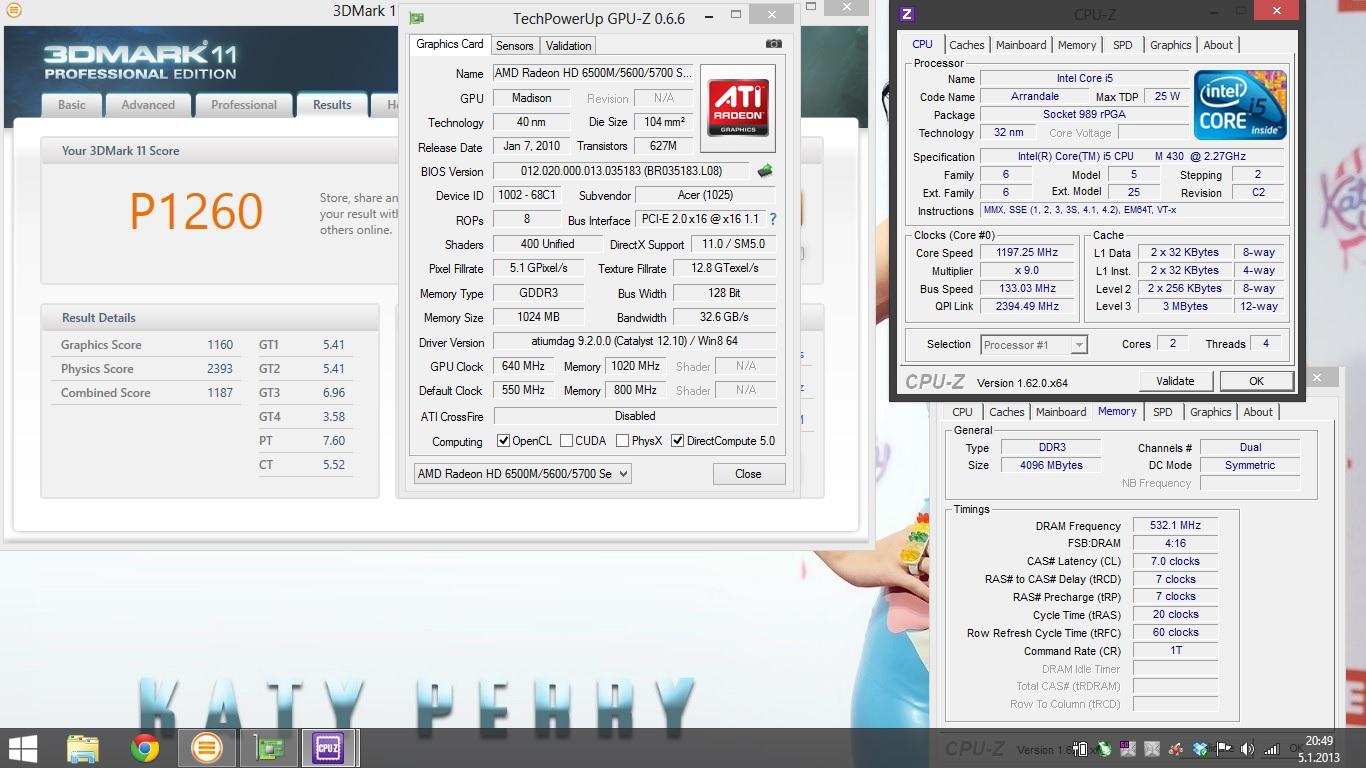This screenshot has height=768, width=1366.
Task: Click the P1260 score in 3DMark
Action: (x=196, y=211)
